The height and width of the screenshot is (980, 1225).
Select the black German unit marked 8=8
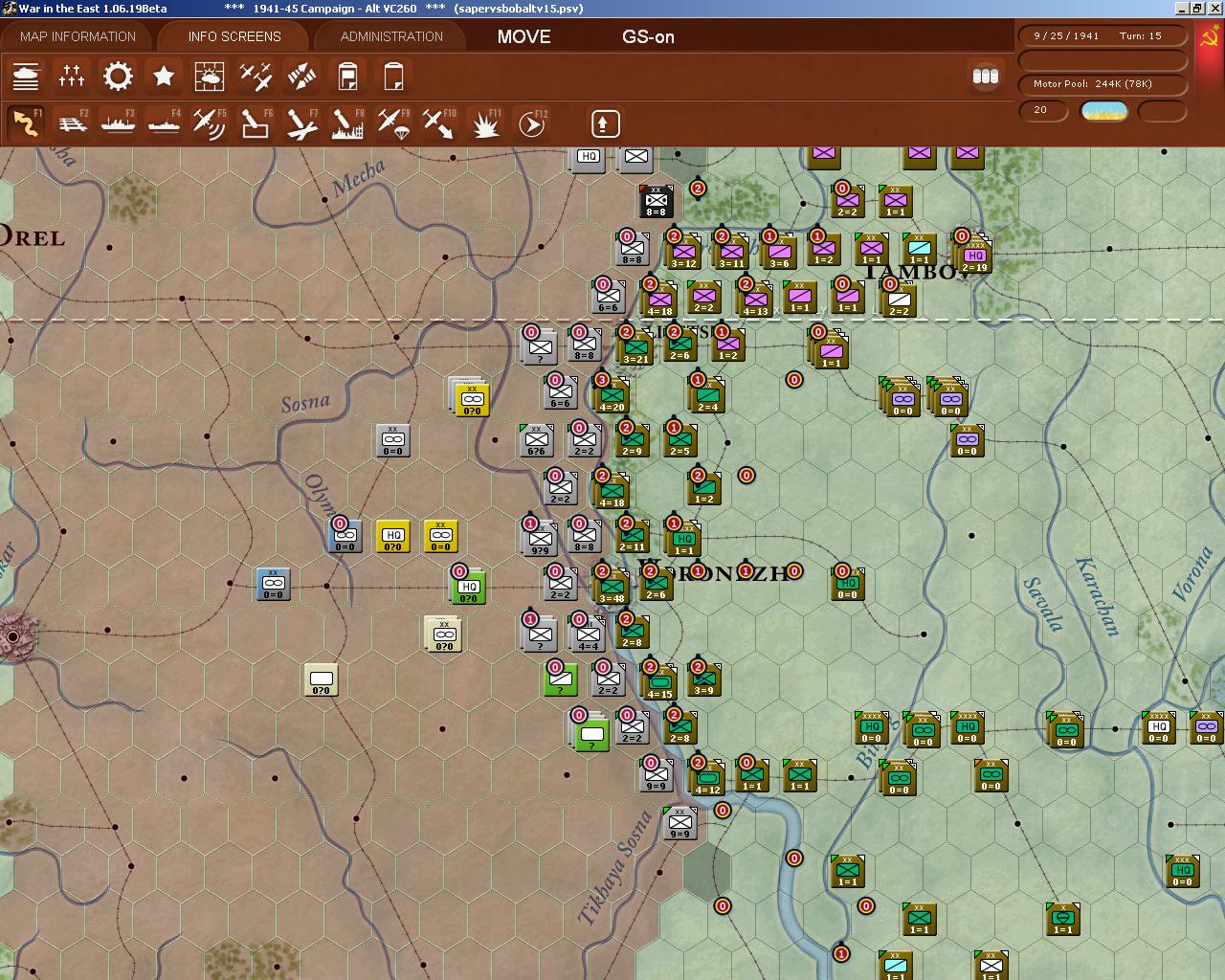point(656,201)
